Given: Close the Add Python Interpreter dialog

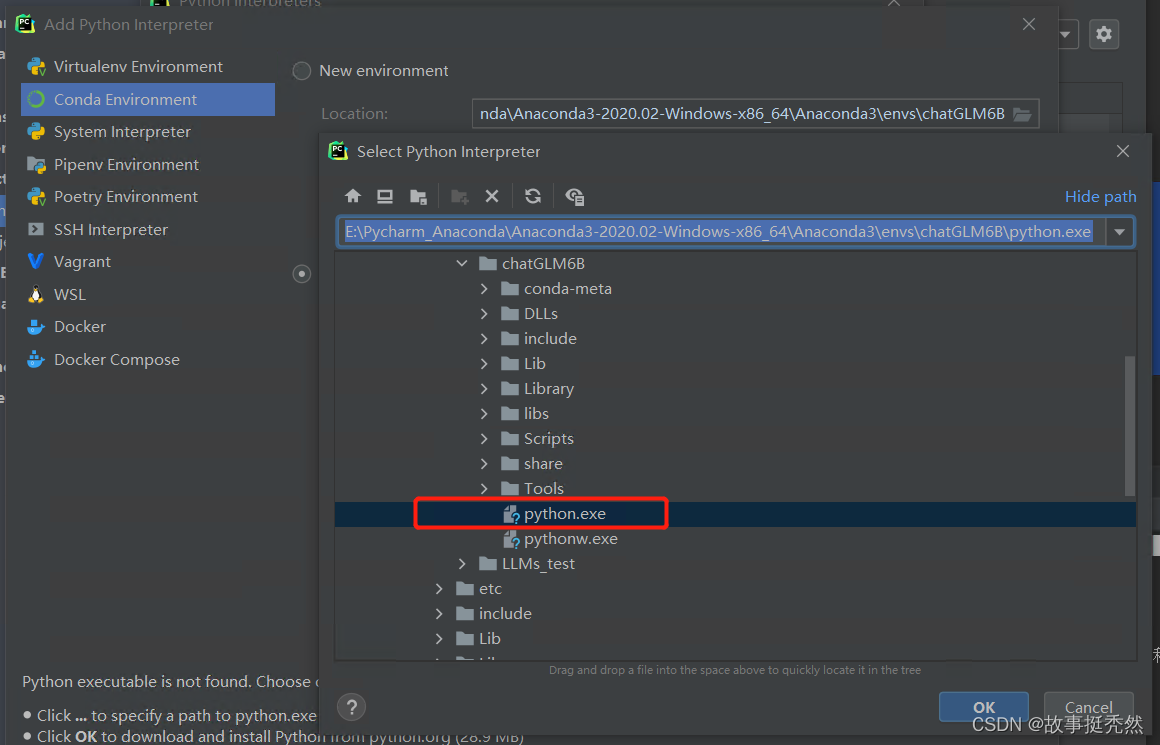Looking at the screenshot, I should tap(1028, 24).
